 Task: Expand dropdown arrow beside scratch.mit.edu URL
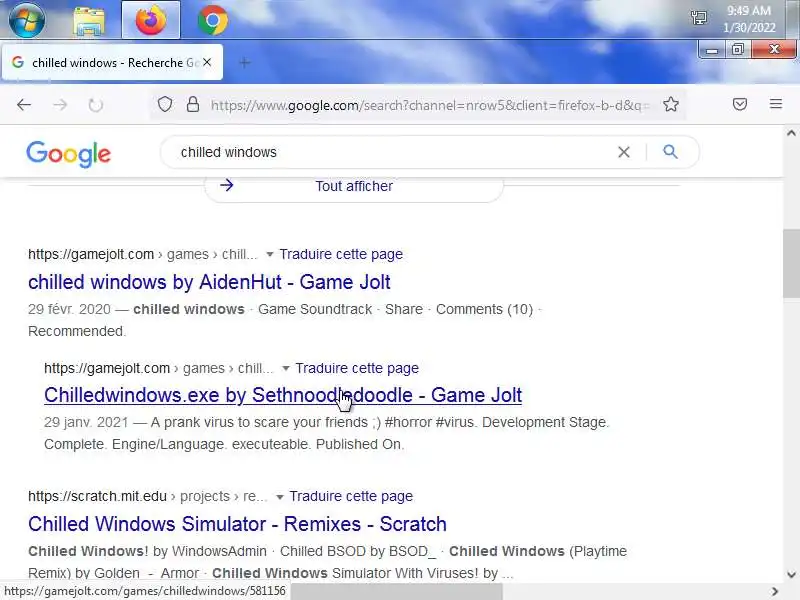tap(280, 497)
